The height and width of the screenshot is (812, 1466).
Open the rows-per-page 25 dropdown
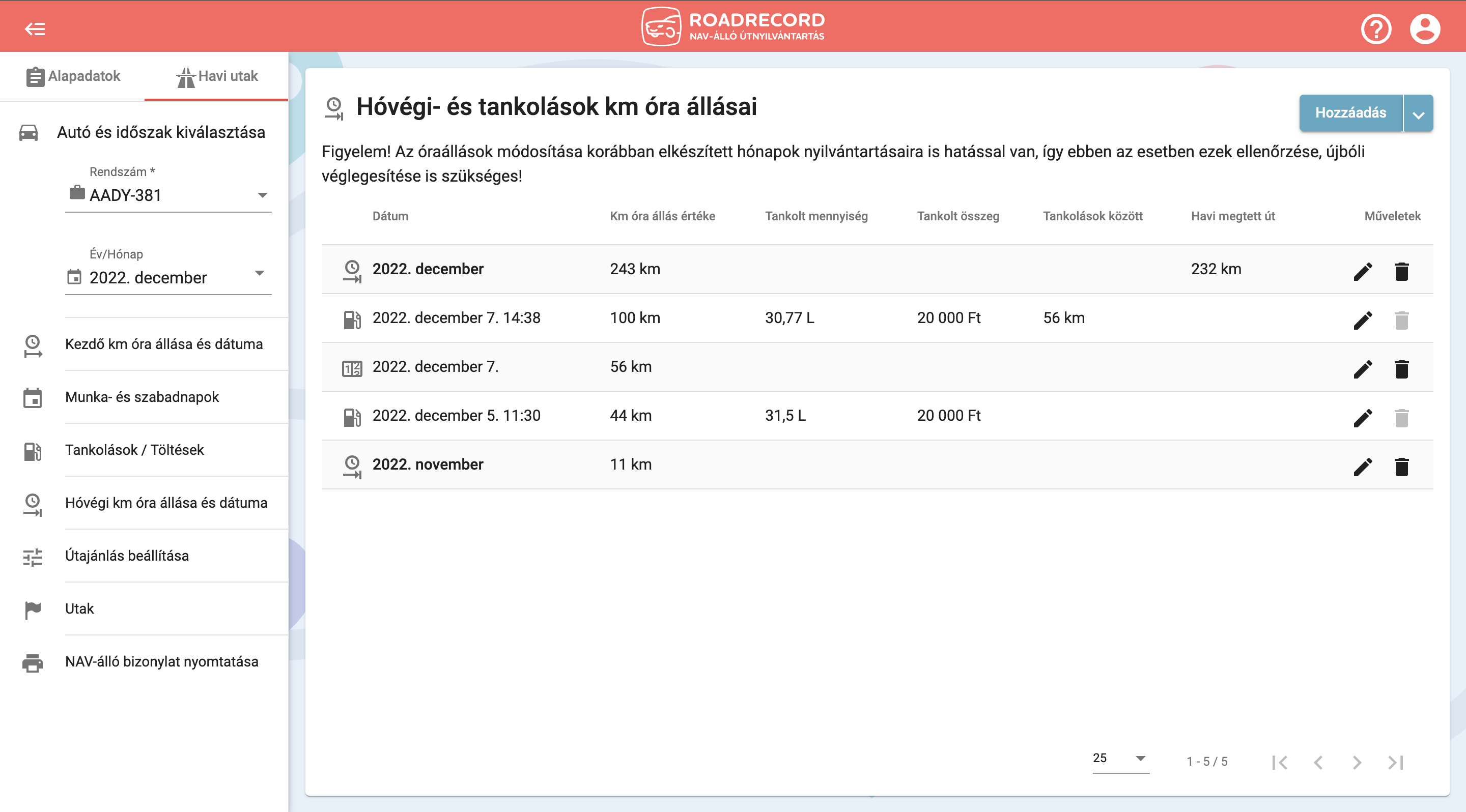[1120, 759]
